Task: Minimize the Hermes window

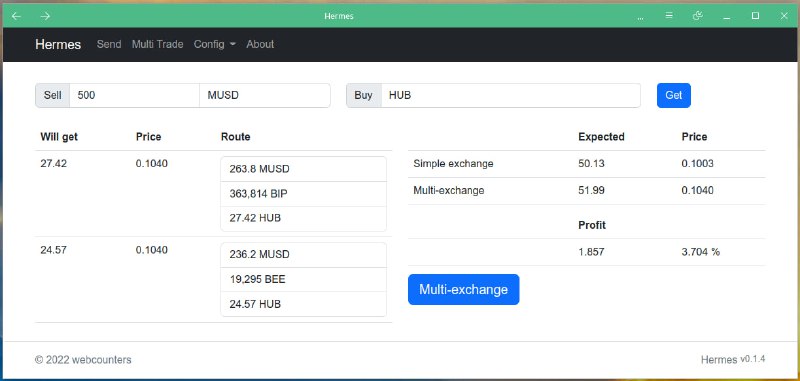Action: pyautogui.click(x=727, y=17)
